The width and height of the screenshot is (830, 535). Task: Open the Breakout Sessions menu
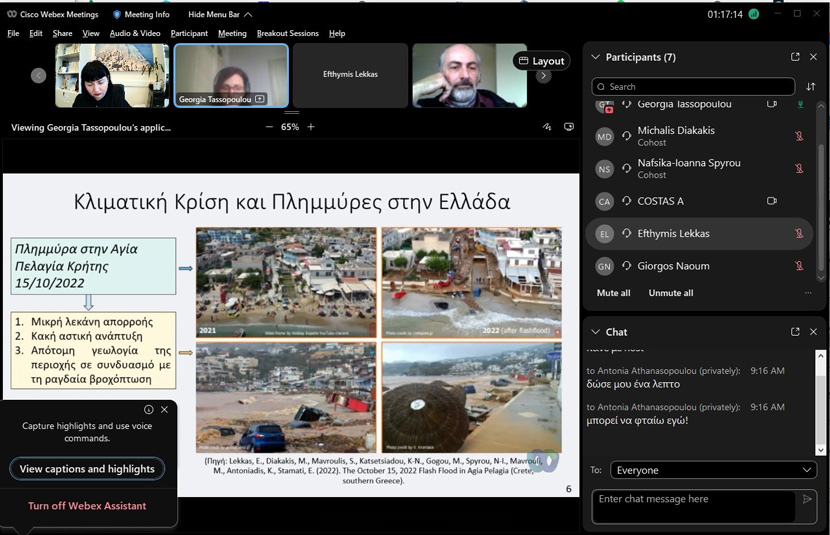tap(287, 33)
